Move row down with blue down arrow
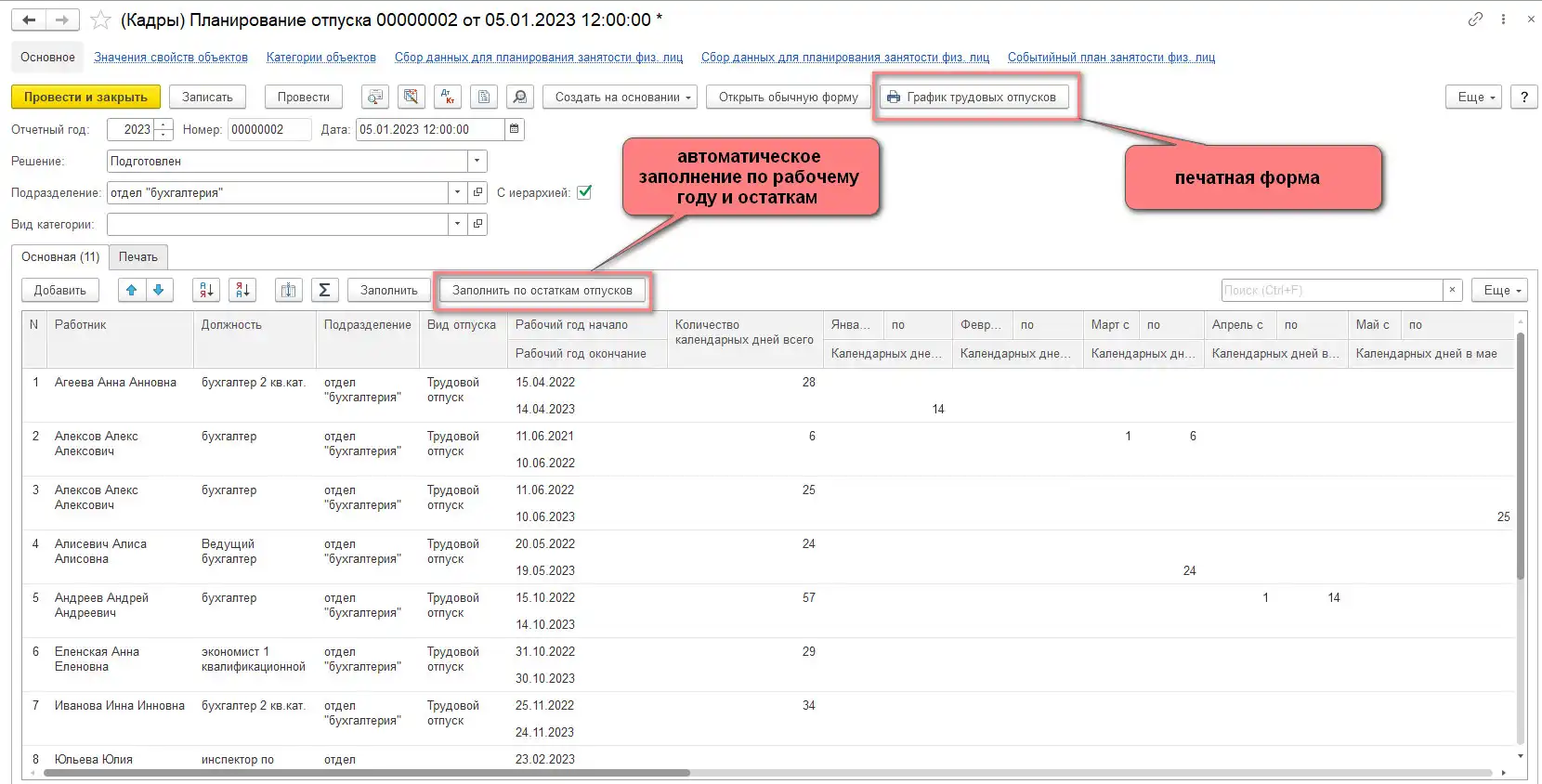Image resolution: width=1542 pixels, height=784 pixels. pyautogui.click(x=159, y=291)
